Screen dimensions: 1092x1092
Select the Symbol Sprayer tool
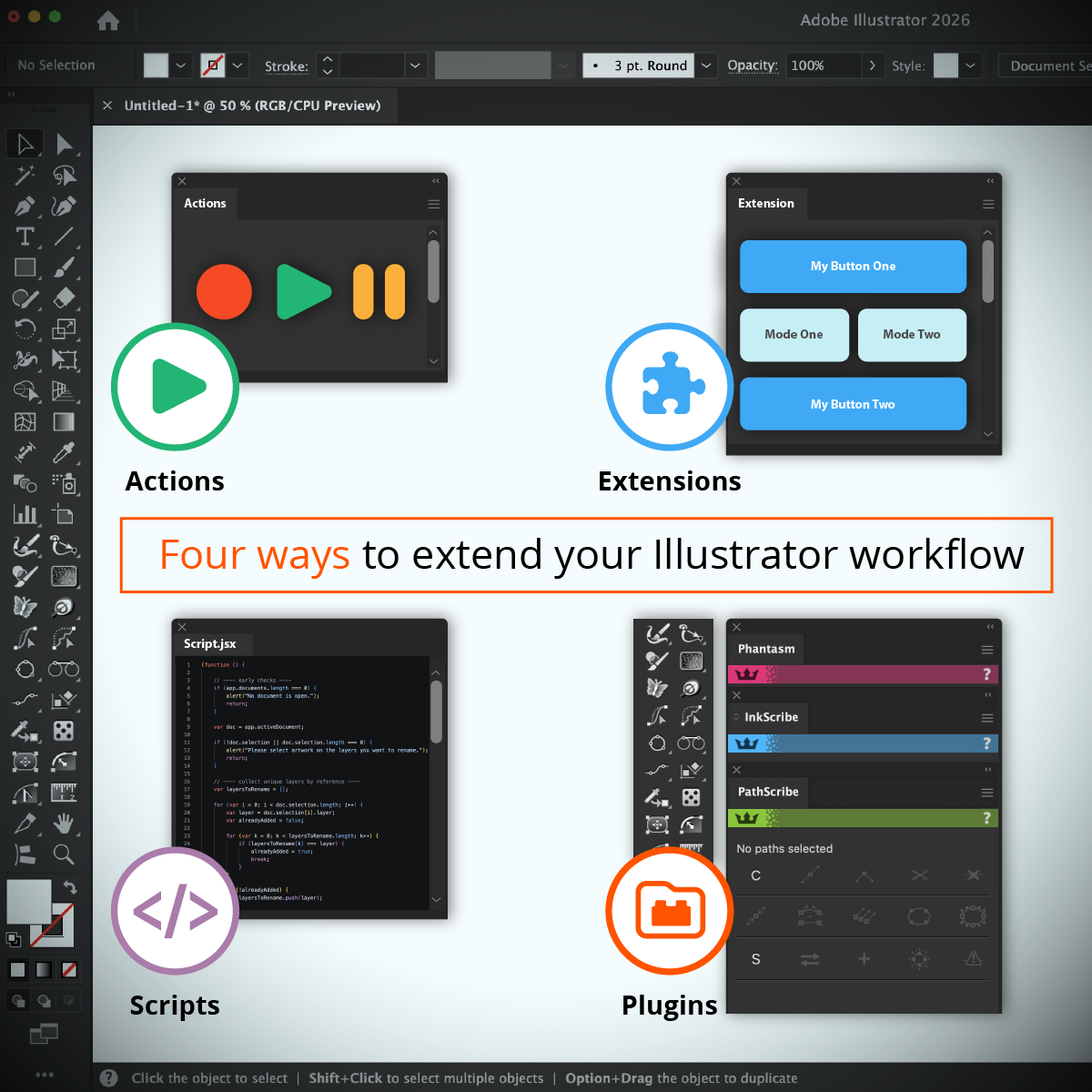pos(64,484)
